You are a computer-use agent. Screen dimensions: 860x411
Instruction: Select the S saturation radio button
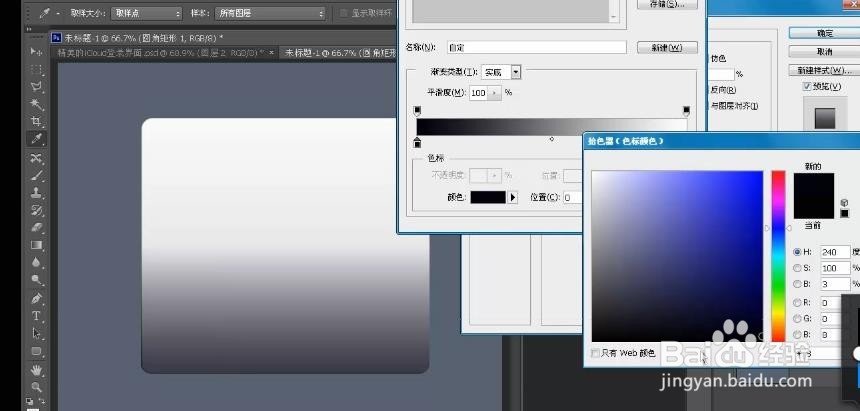[797, 268]
